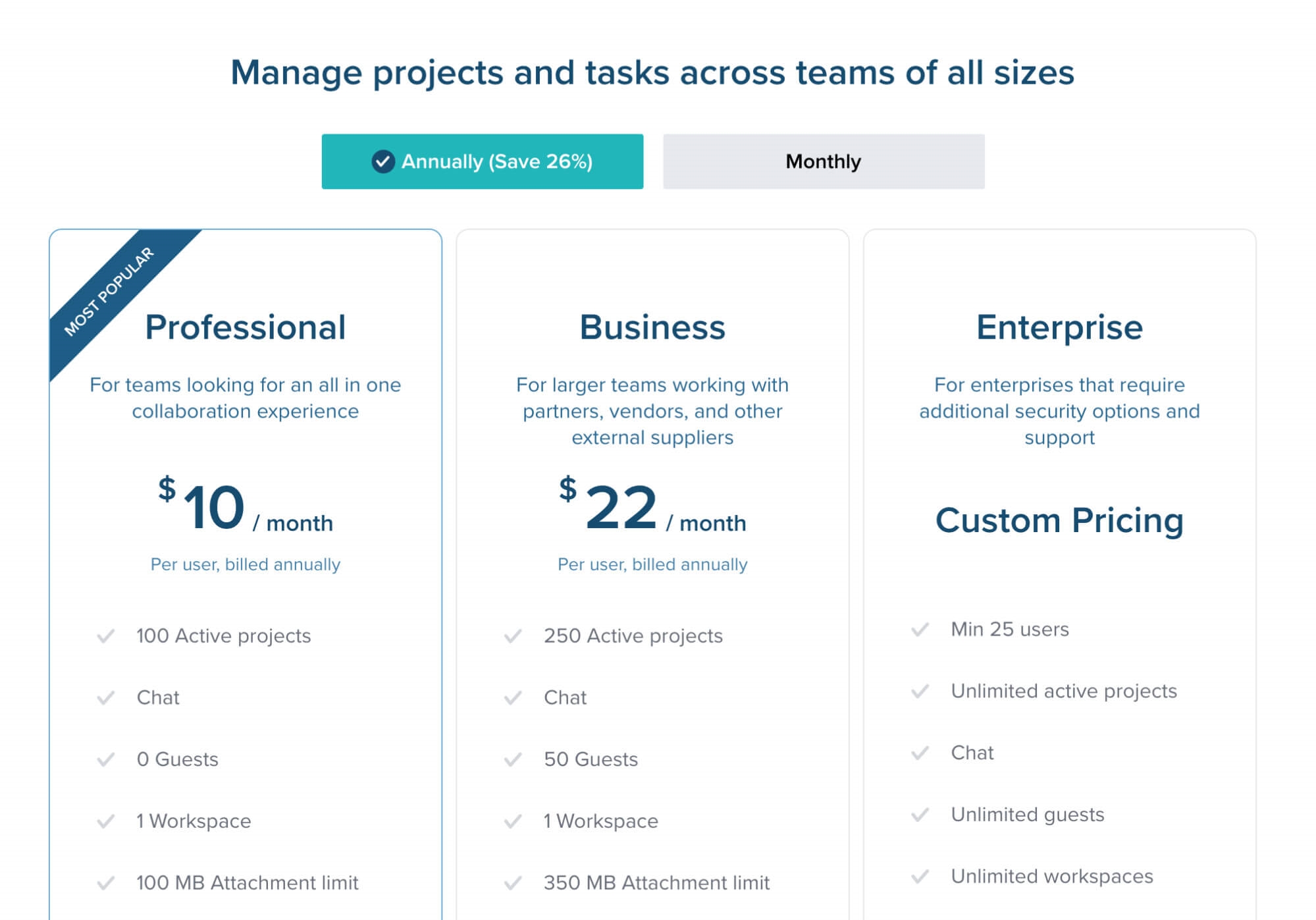Click checkmark beside 100 Active projects
Screen dimensions: 1316x920
(x=106, y=636)
